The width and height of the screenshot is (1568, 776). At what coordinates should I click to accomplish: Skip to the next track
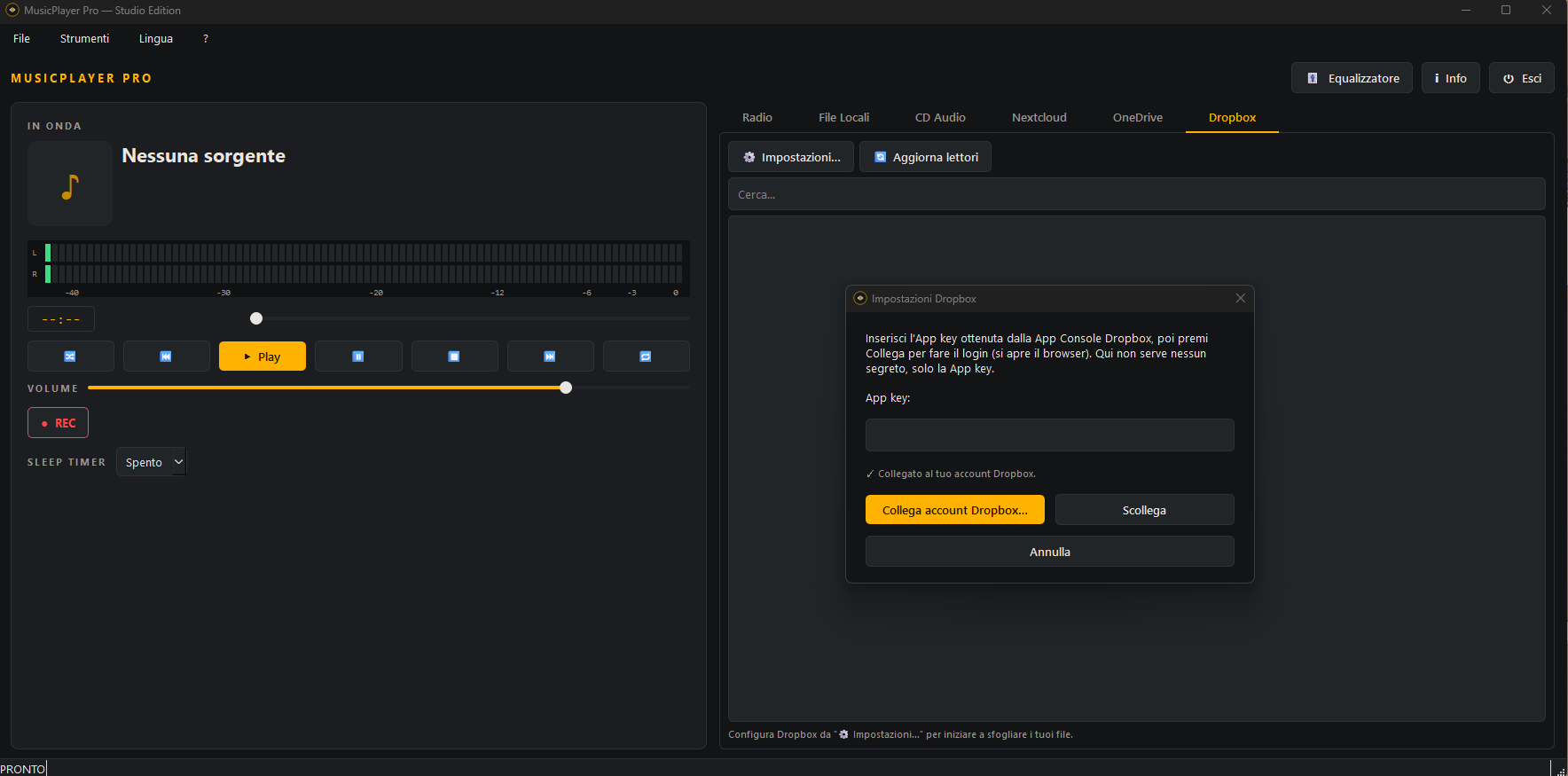click(x=550, y=357)
